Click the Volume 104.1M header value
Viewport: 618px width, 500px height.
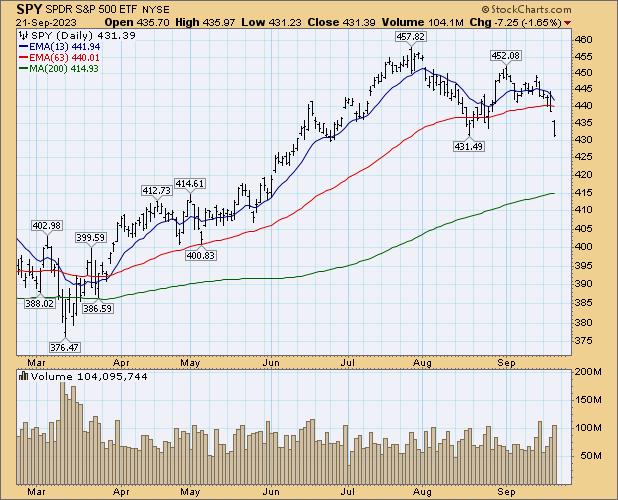423,23
